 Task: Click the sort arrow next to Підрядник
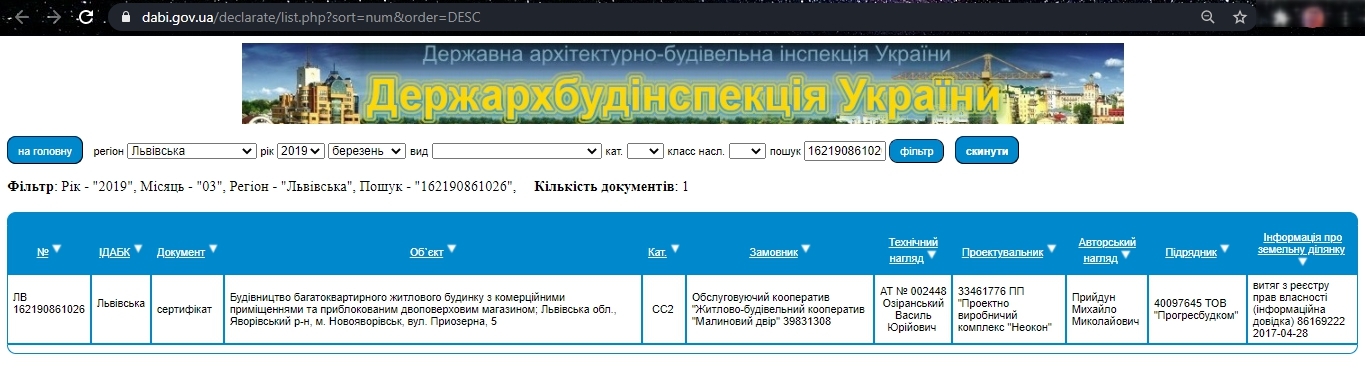pos(1225,249)
